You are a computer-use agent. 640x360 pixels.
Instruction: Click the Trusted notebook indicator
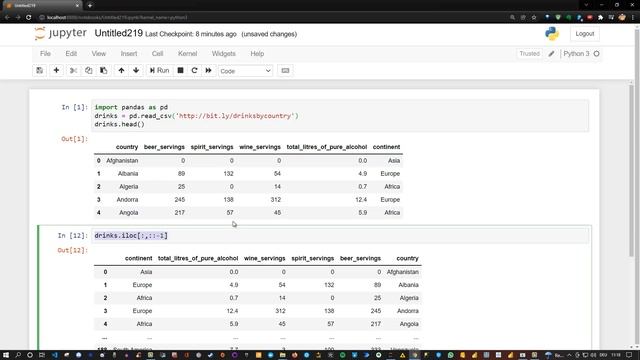click(529, 53)
